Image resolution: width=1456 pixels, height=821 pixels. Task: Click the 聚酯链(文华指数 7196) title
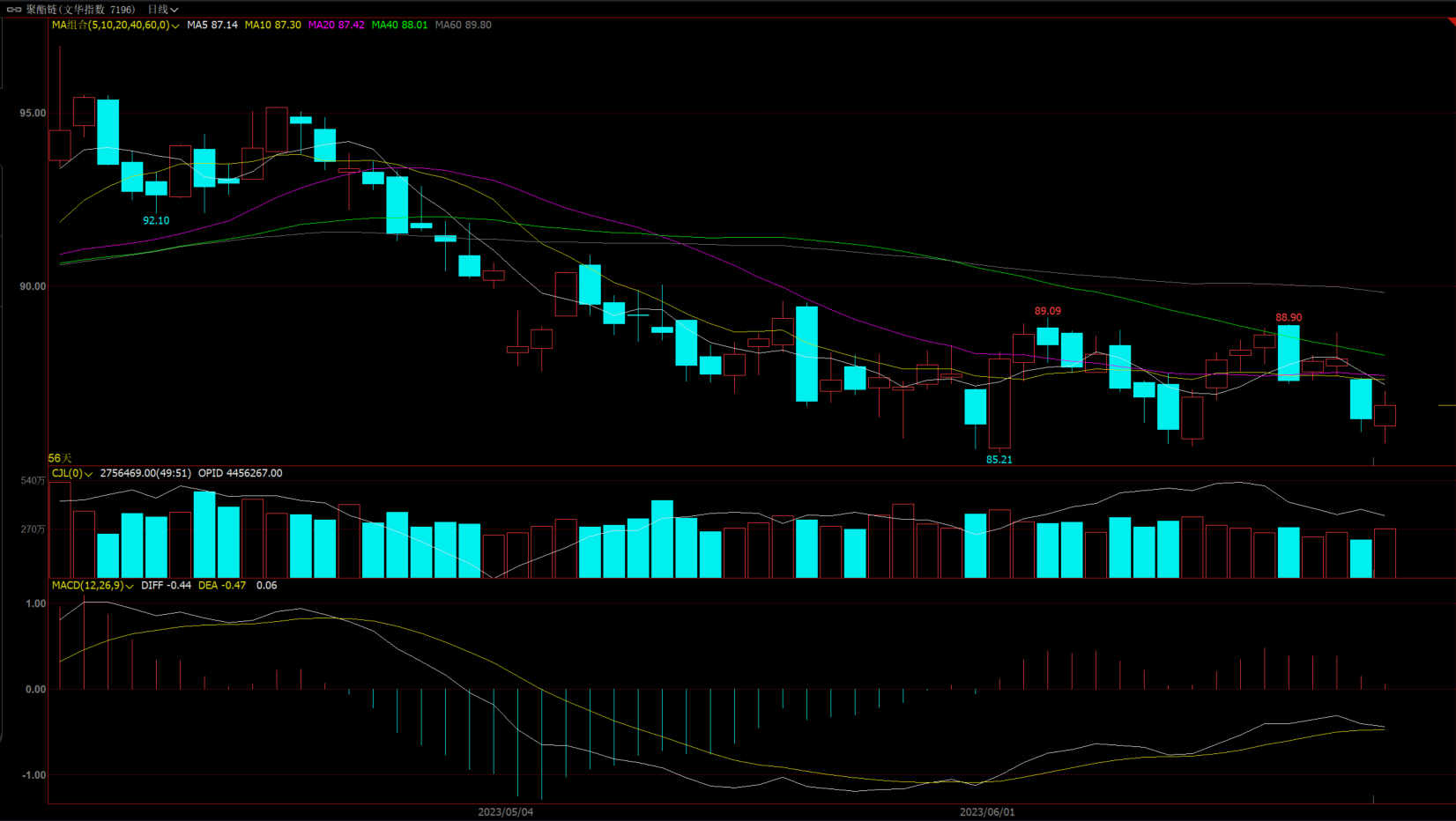80,10
